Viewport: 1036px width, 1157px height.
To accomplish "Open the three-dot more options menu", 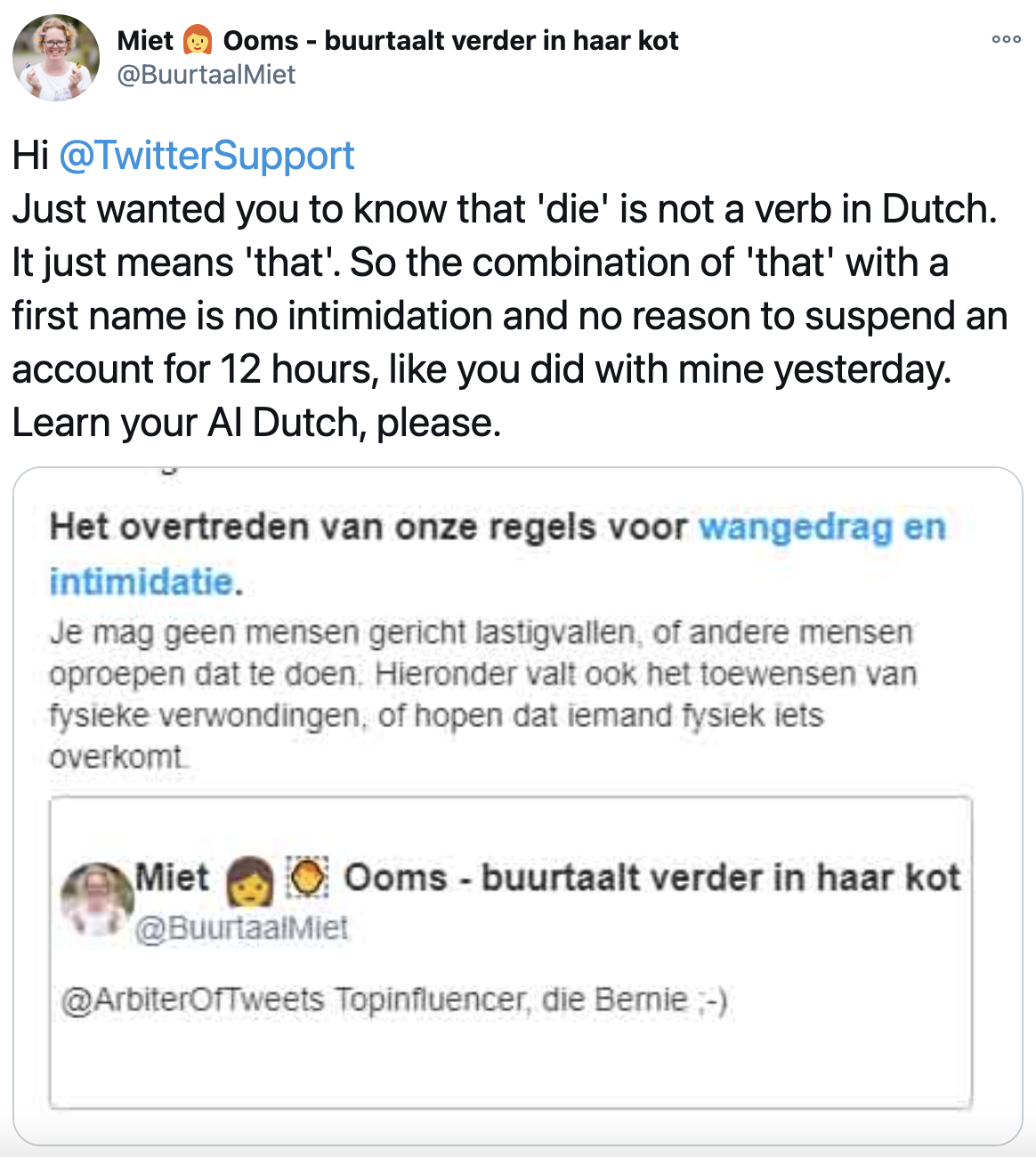I will (x=1006, y=39).
